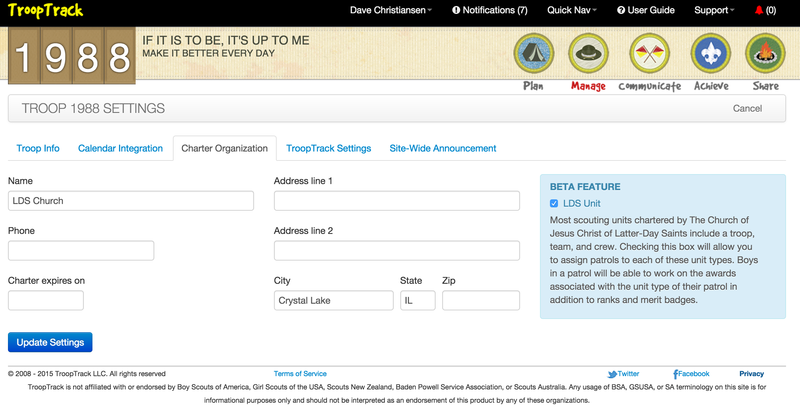Click the Manage label in red
Viewport: 800px width, 418px height.
coord(588,86)
